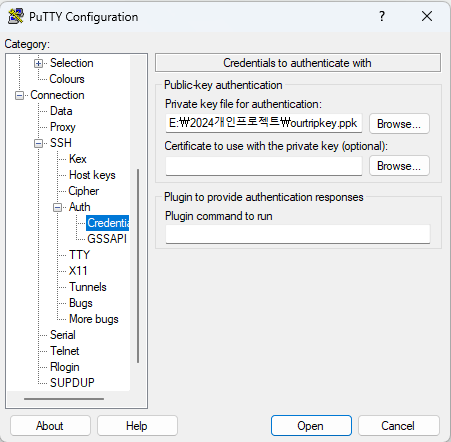Click the question mark help icon

pyautogui.click(x=382, y=16)
